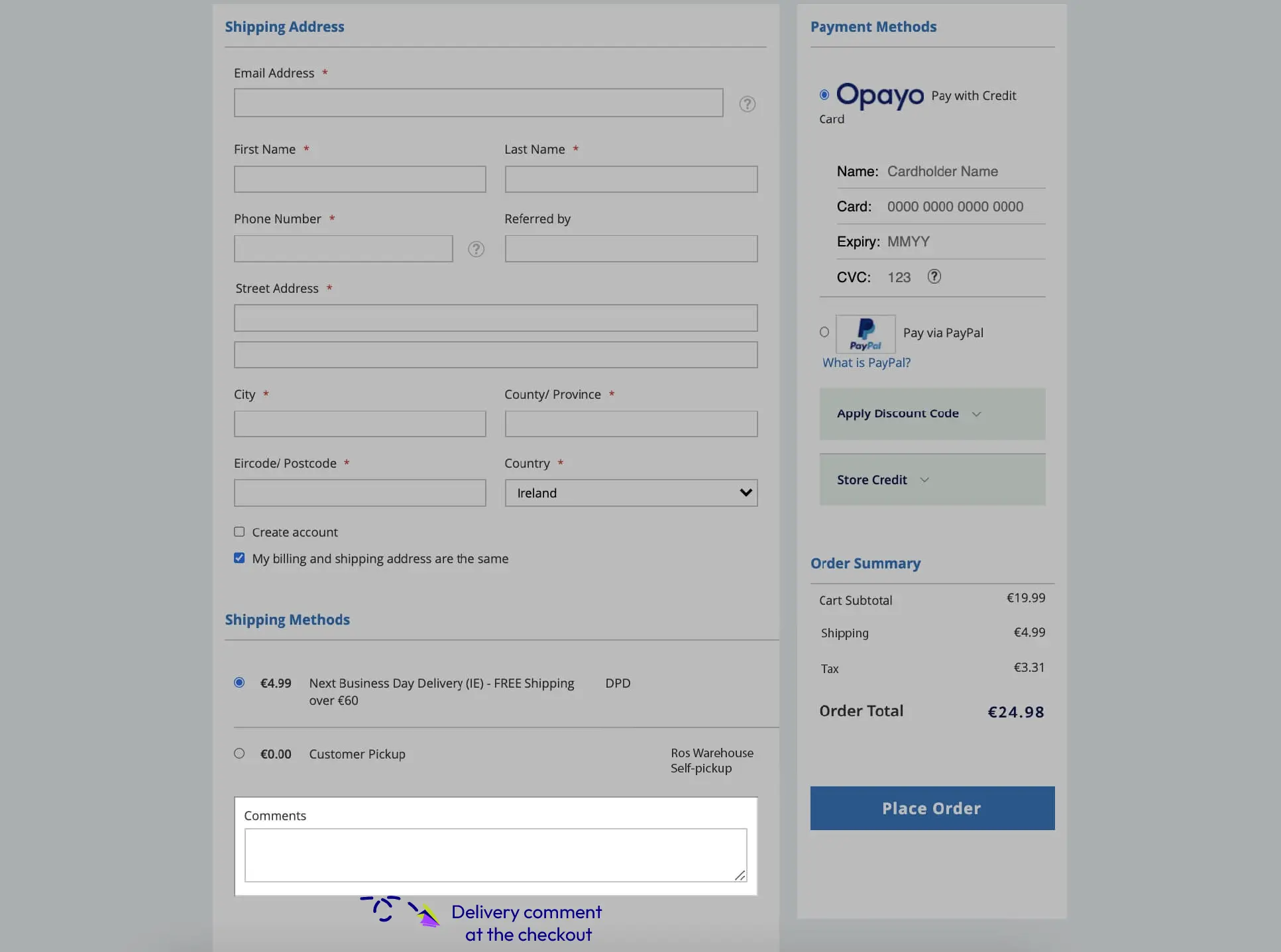Image resolution: width=1281 pixels, height=952 pixels.
Task: Select Next Business Day Delivery option
Action: click(x=239, y=683)
